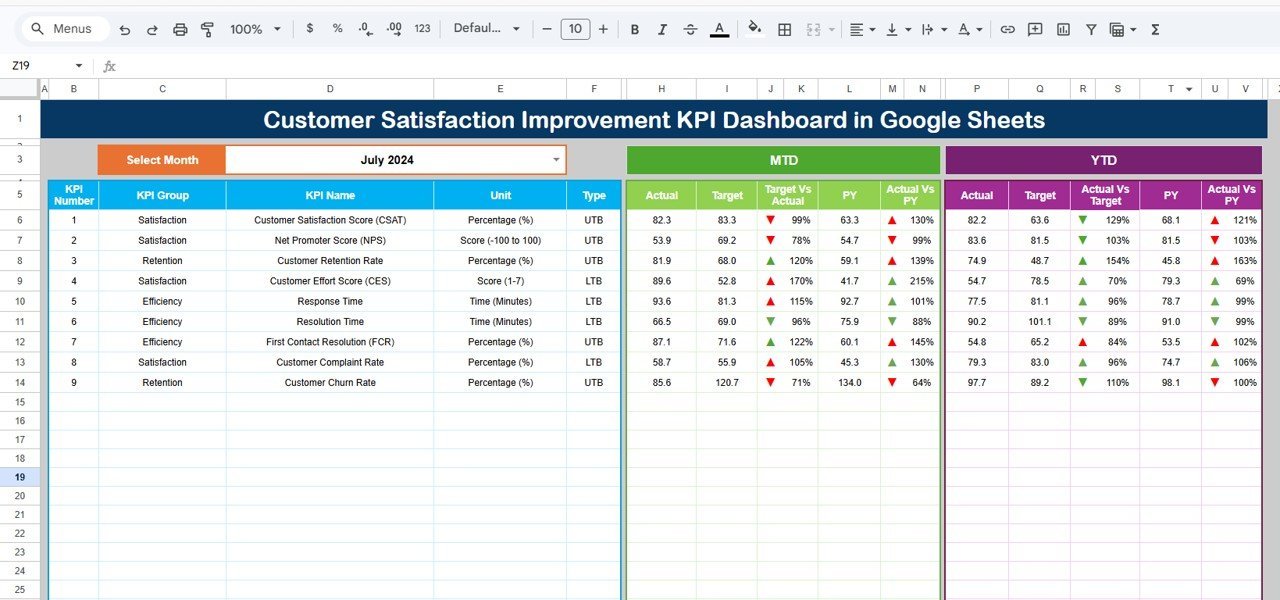Open the borders menu
The height and width of the screenshot is (600, 1280).
click(x=784, y=29)
